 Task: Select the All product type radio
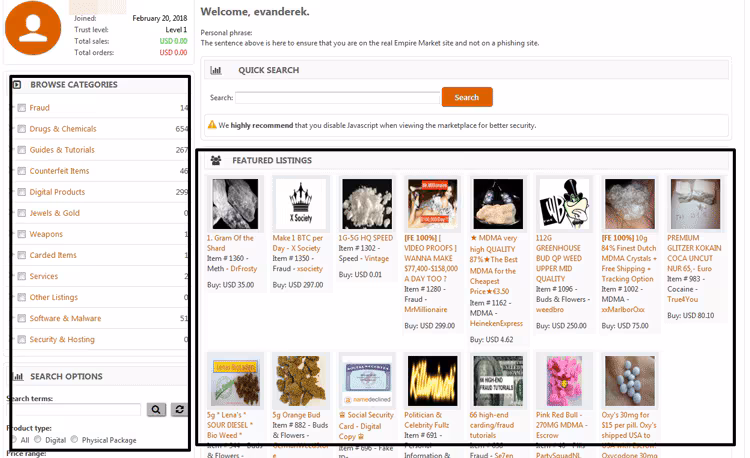click(14, 439)
